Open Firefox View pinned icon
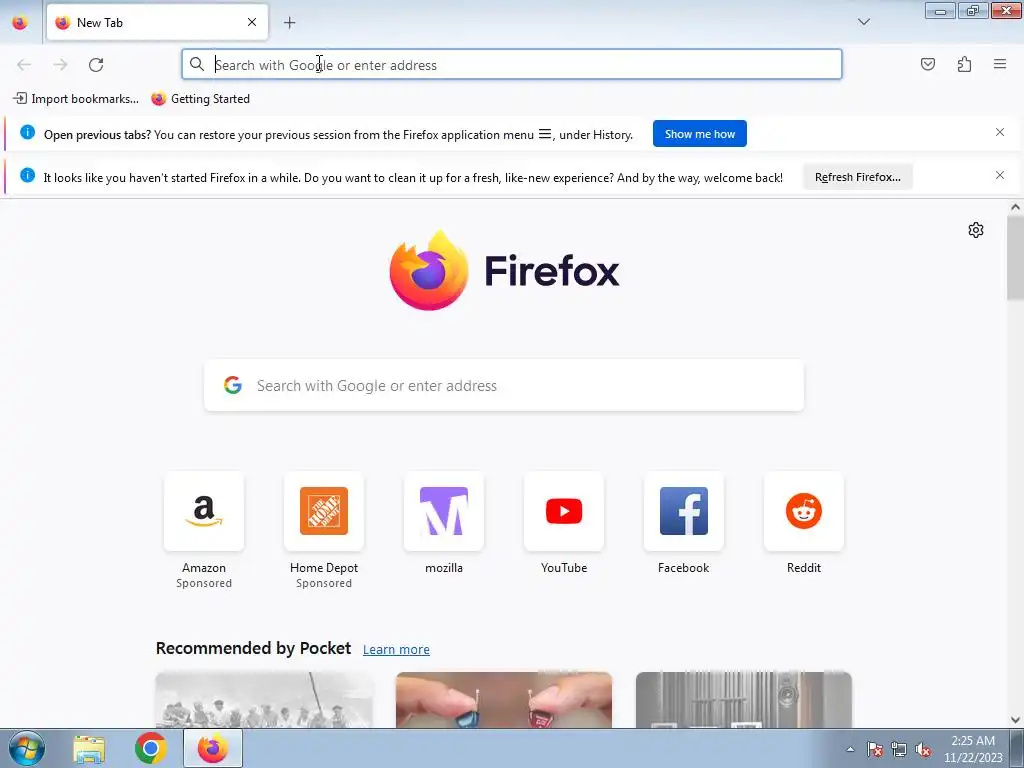Viewport: 1024px width, 768px height. (x=20, y=22)
